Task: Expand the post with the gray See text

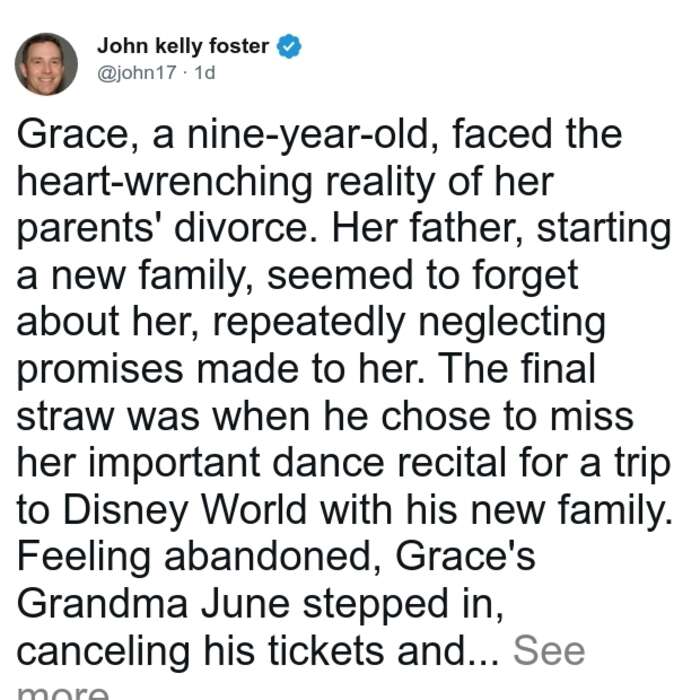Action: (549, 651)
